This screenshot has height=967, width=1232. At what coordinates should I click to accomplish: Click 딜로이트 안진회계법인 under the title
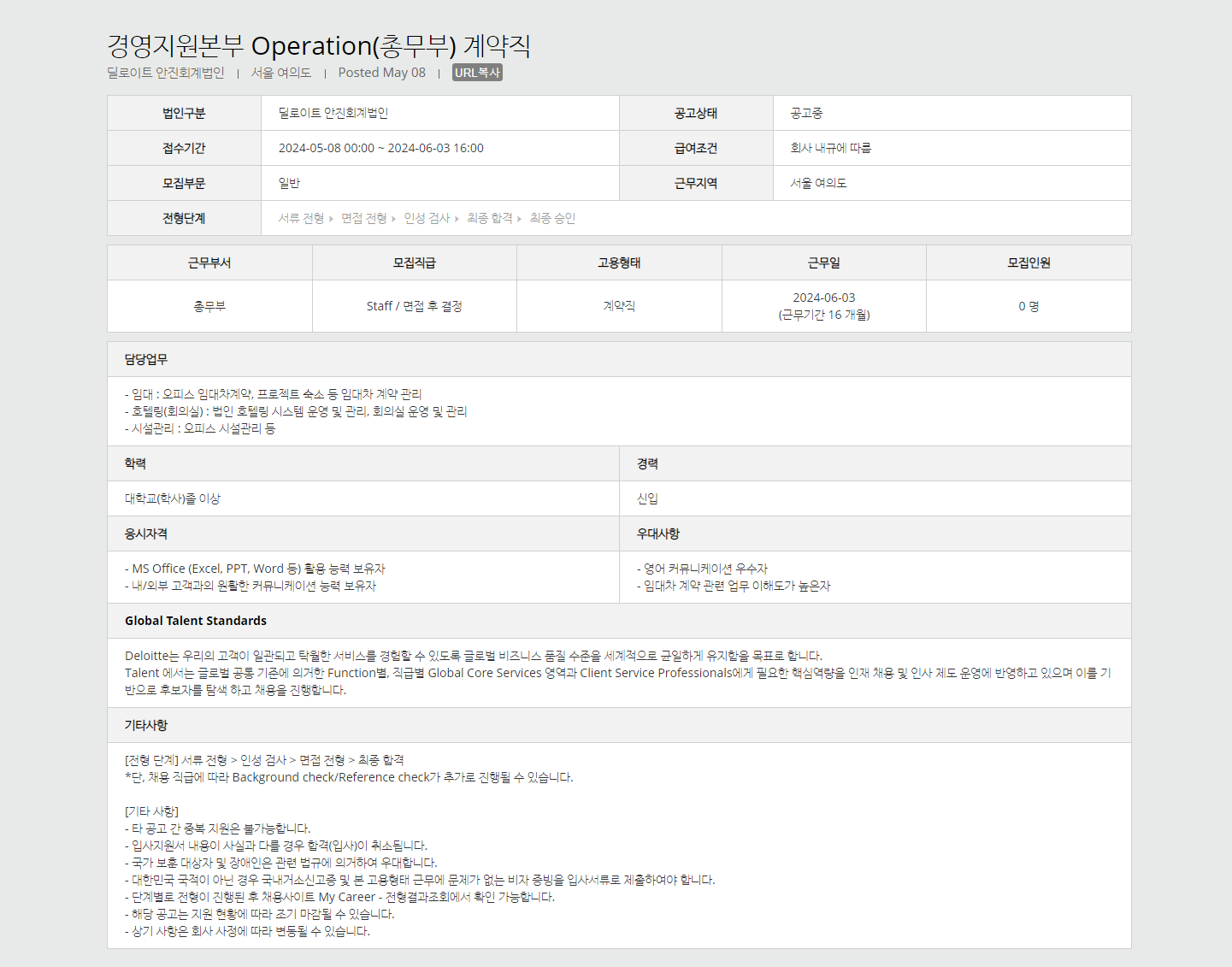[x=166, y=73]
